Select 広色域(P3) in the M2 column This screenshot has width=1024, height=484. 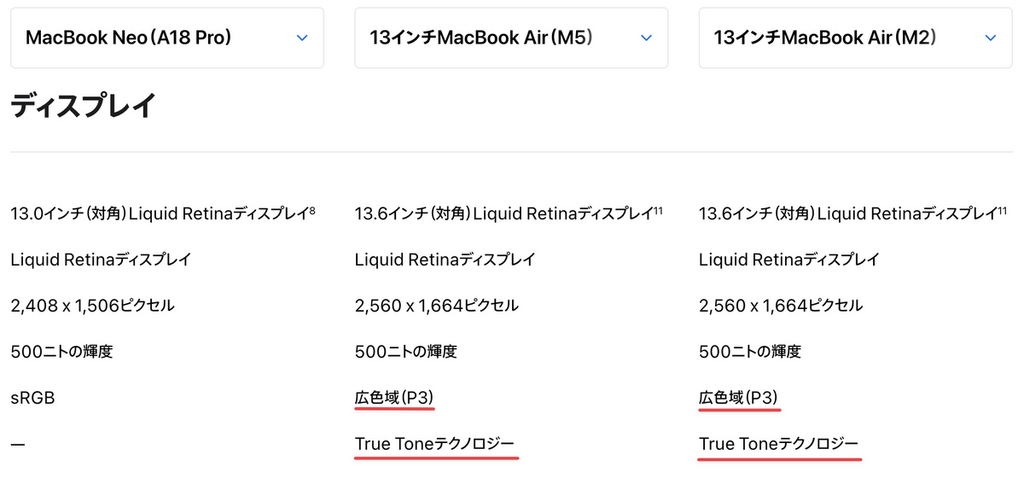(738, 398)
